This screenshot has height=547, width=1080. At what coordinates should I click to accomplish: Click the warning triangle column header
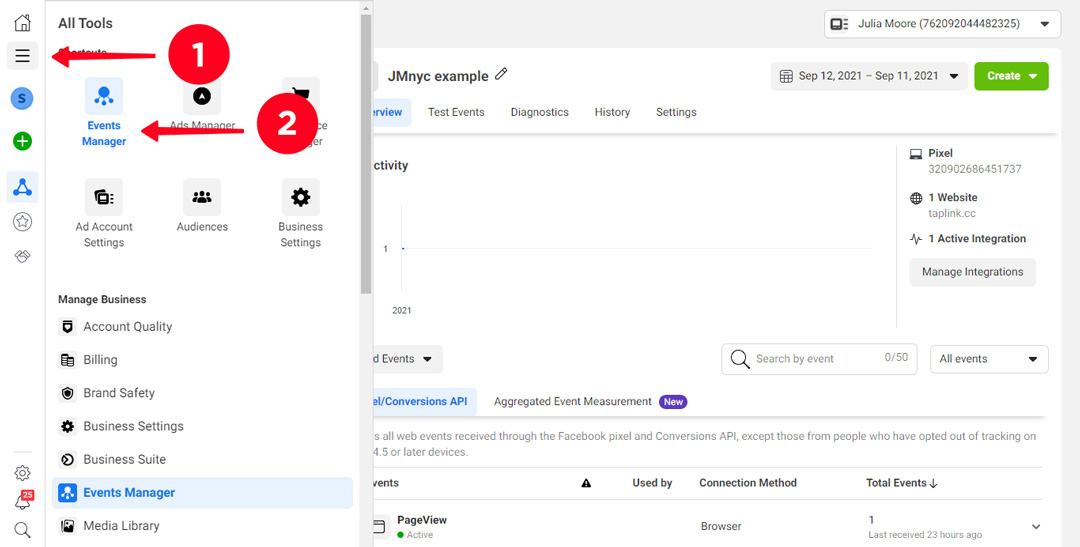coord(586,483)
